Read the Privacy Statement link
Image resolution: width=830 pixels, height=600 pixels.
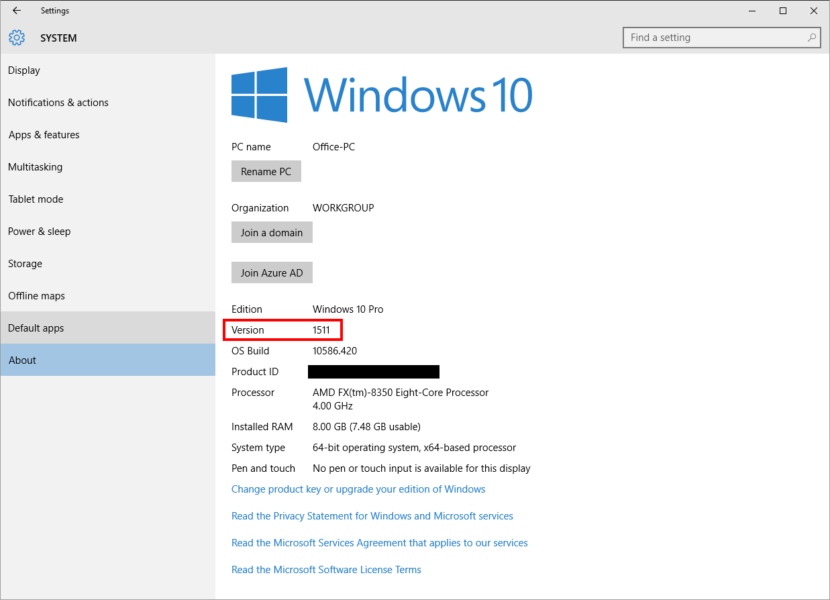(372, 516)
